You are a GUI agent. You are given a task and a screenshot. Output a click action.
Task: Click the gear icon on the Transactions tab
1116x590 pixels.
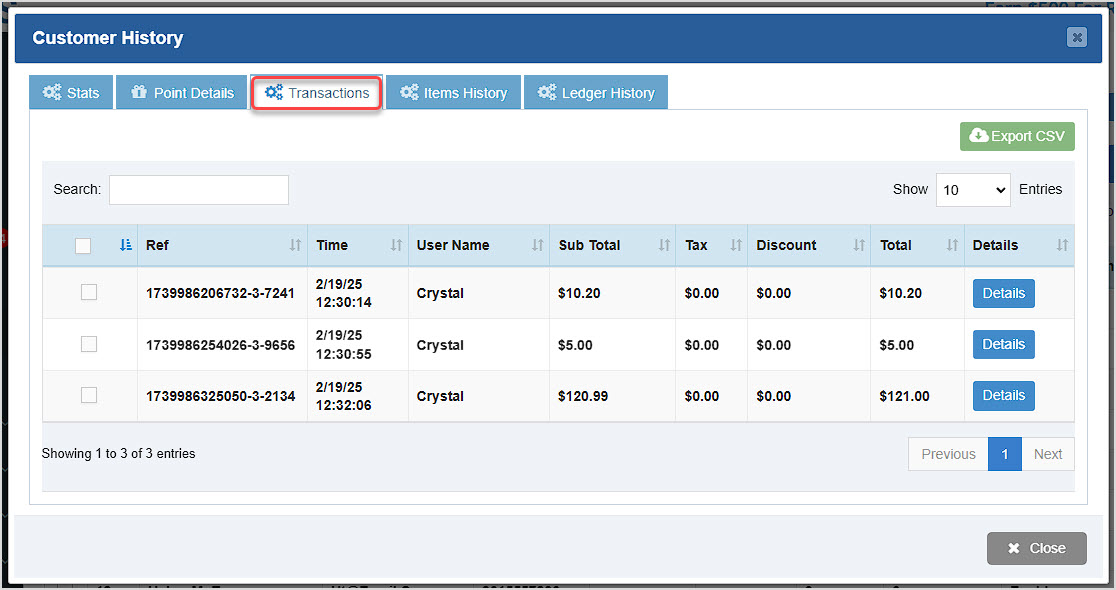click(273, 92)
